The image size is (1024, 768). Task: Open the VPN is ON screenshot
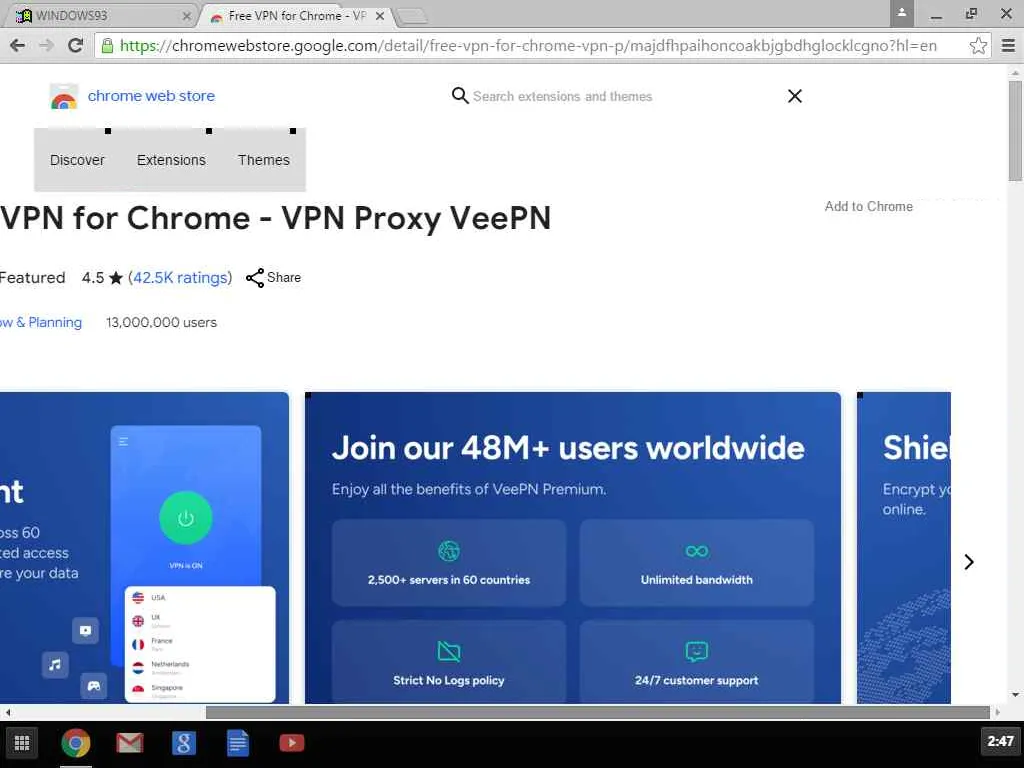[144, 547]
